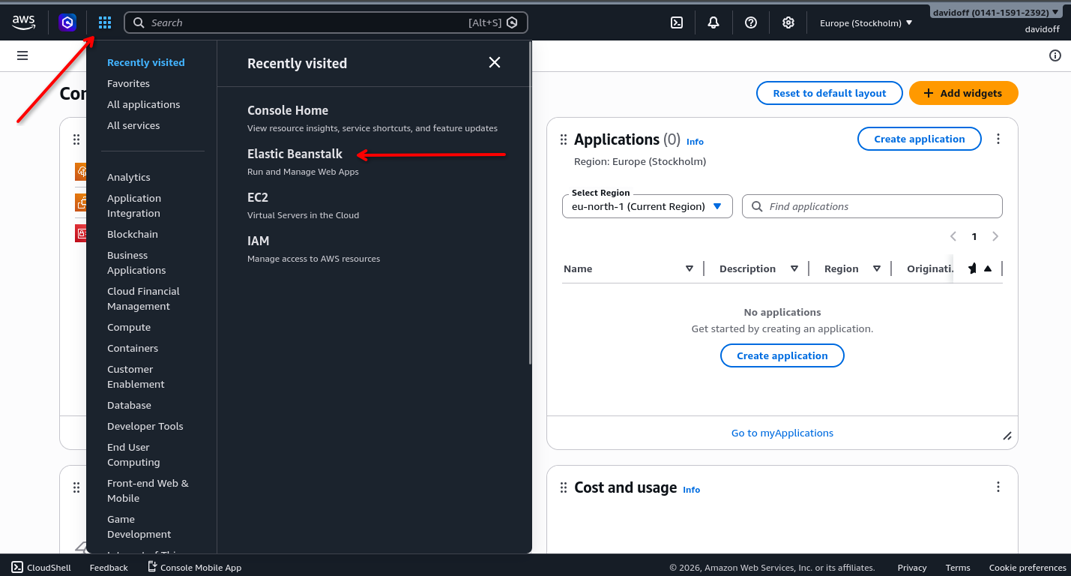Open the Services grid menu

(x=104, y=21)
